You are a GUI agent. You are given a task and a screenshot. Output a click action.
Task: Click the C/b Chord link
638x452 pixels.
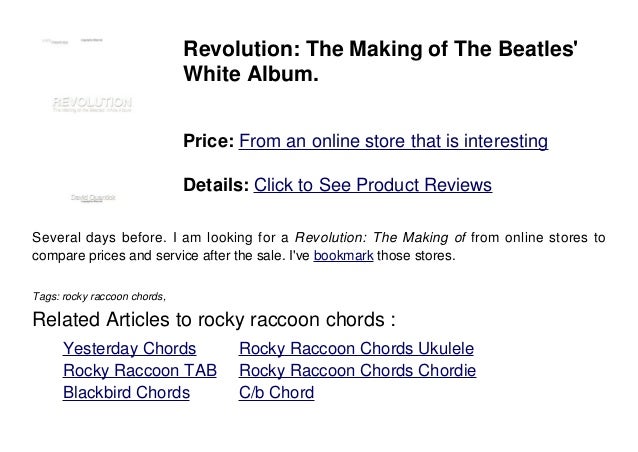(x=276, y=393)
